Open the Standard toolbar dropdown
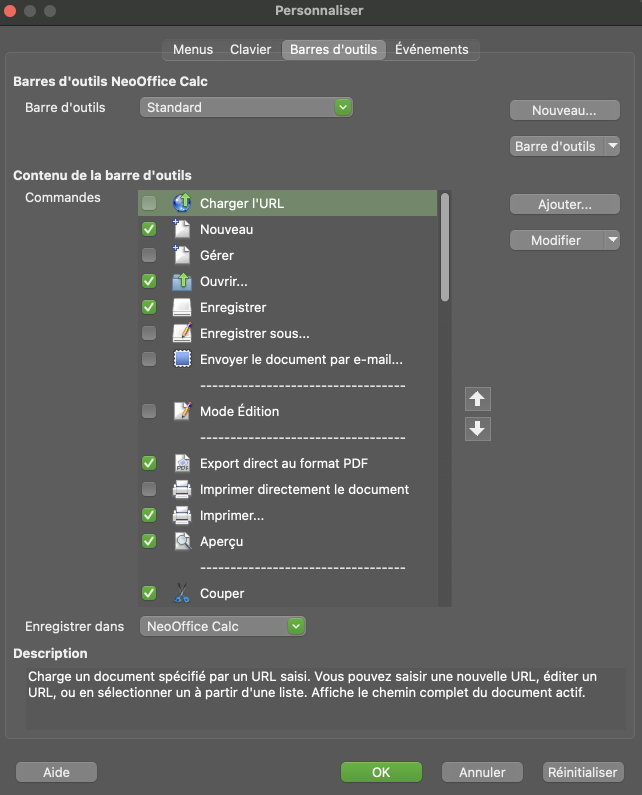This screenshot has height=795, width=642. [246, 107]
